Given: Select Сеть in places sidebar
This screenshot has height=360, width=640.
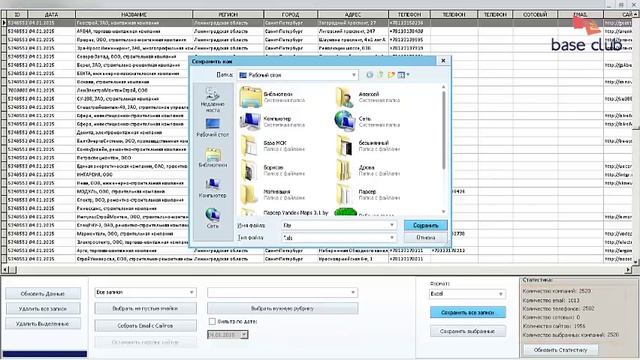Looking at the screenshot, I should (x=213, y=218).
